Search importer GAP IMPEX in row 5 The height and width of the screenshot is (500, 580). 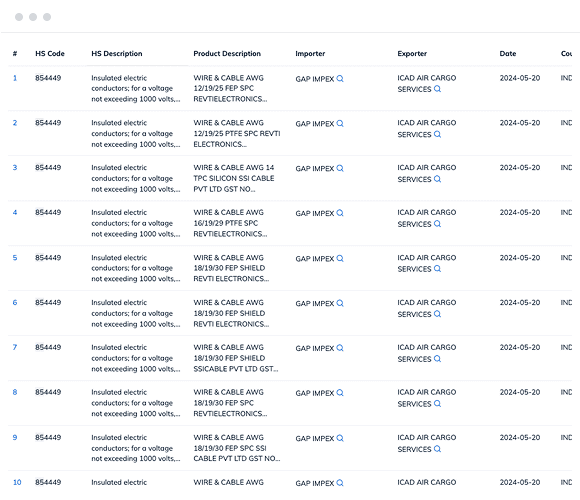340,259
